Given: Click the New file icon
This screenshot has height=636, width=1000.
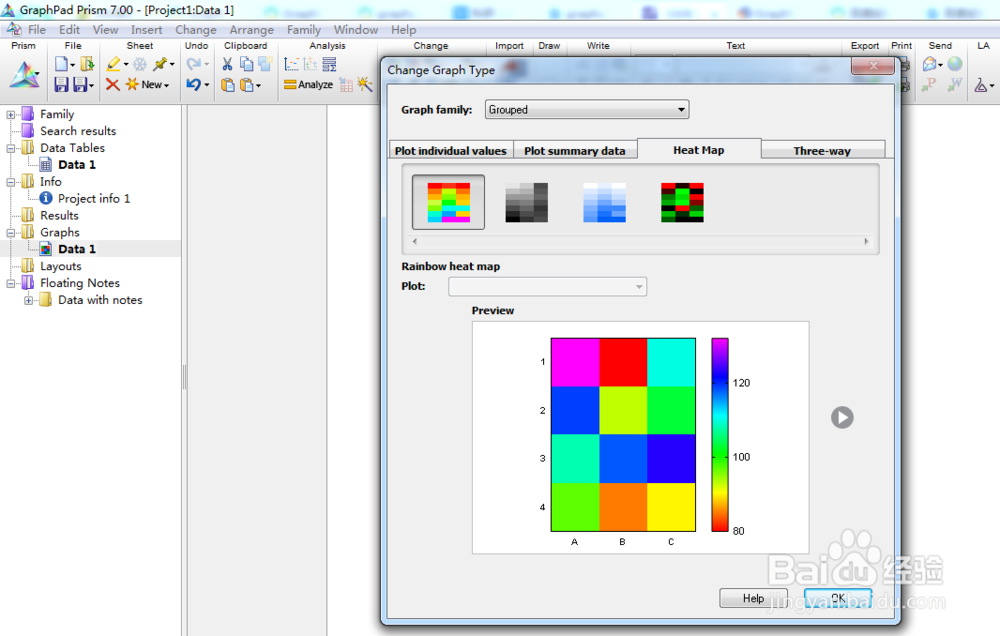Looking at the screenshot, I should (x=61, y=64).
